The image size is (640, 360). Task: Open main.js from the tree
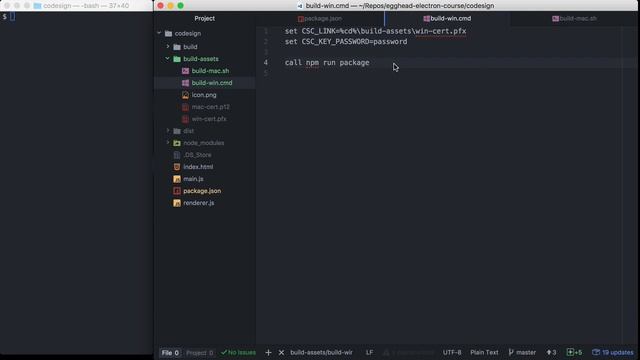193,179
